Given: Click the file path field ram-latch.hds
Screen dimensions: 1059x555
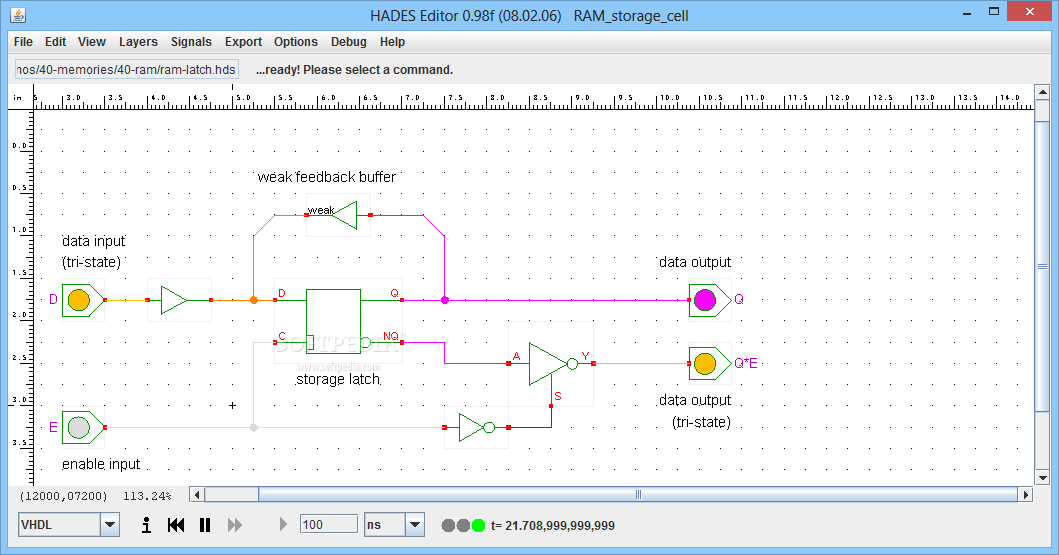Looking at the screenshot, I should tap(126, 70).
